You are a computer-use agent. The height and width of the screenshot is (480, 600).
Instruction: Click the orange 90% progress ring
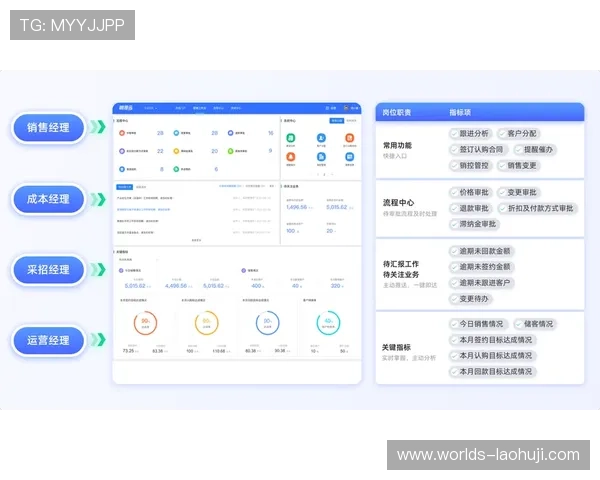tap(145, 323)
